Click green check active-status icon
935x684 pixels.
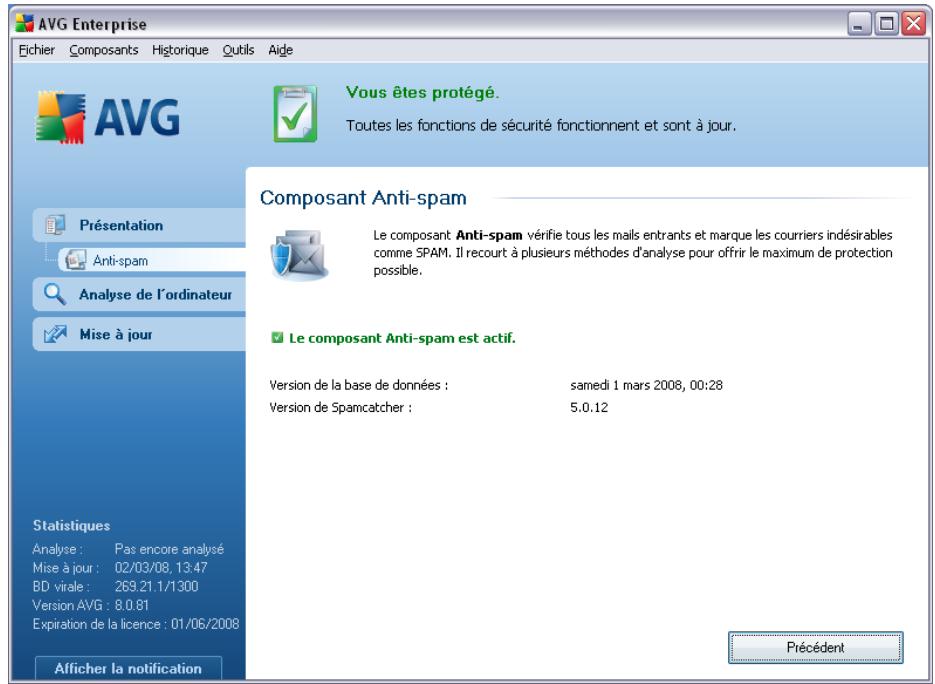[x=277, y=338]
